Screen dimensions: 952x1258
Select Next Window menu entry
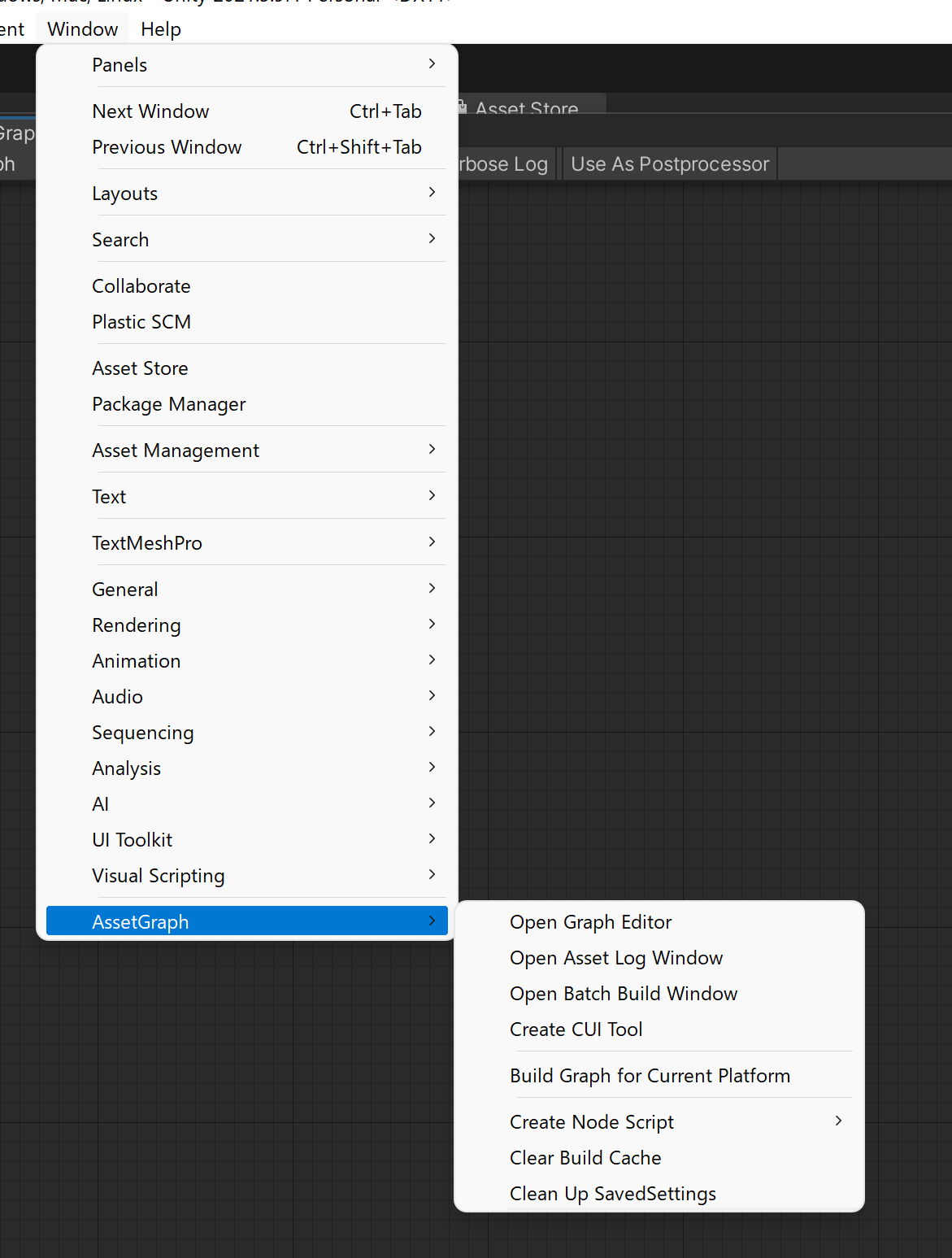[247, 111]
